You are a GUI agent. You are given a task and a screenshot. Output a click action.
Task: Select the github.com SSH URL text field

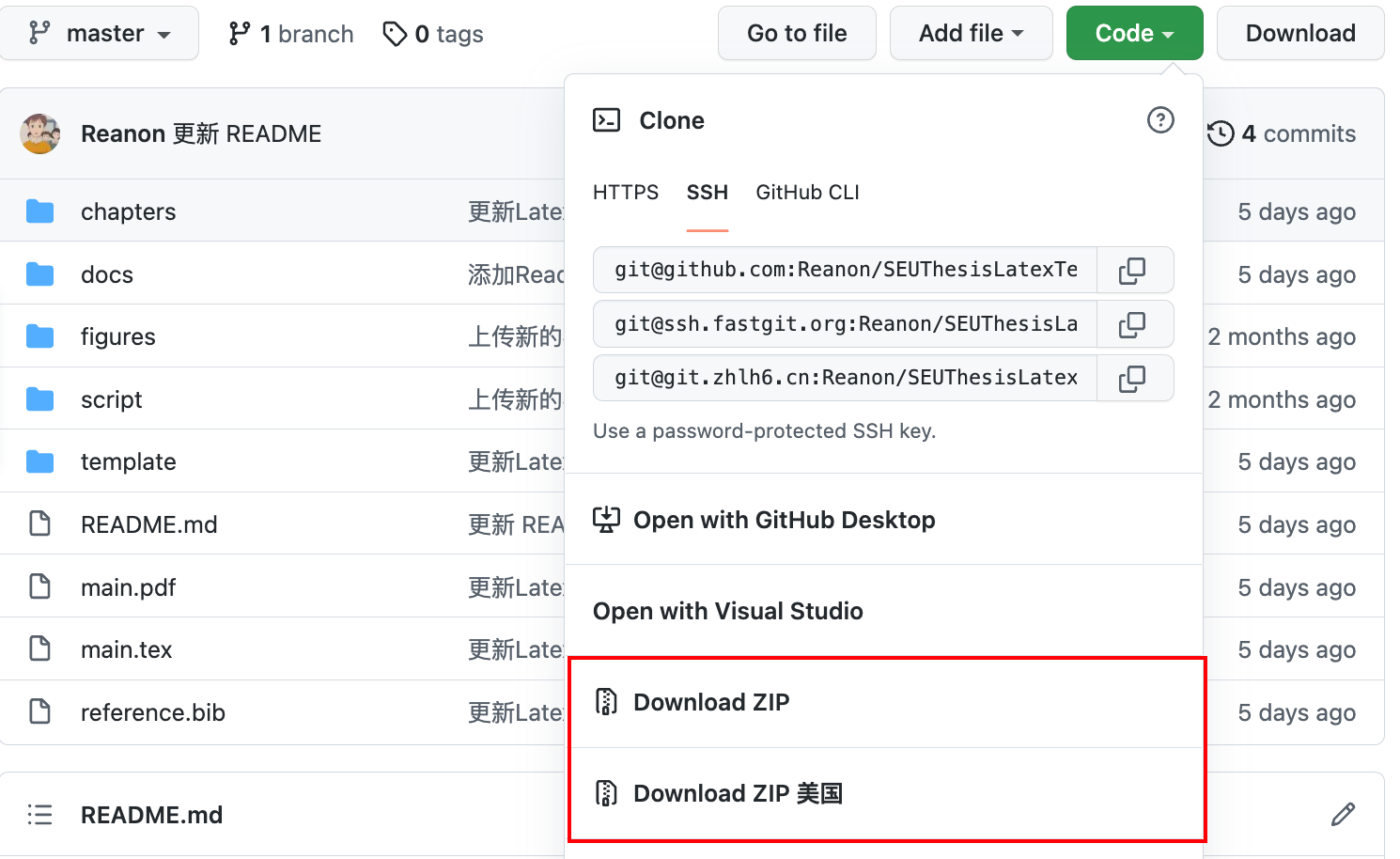click(x=844, y=270)
